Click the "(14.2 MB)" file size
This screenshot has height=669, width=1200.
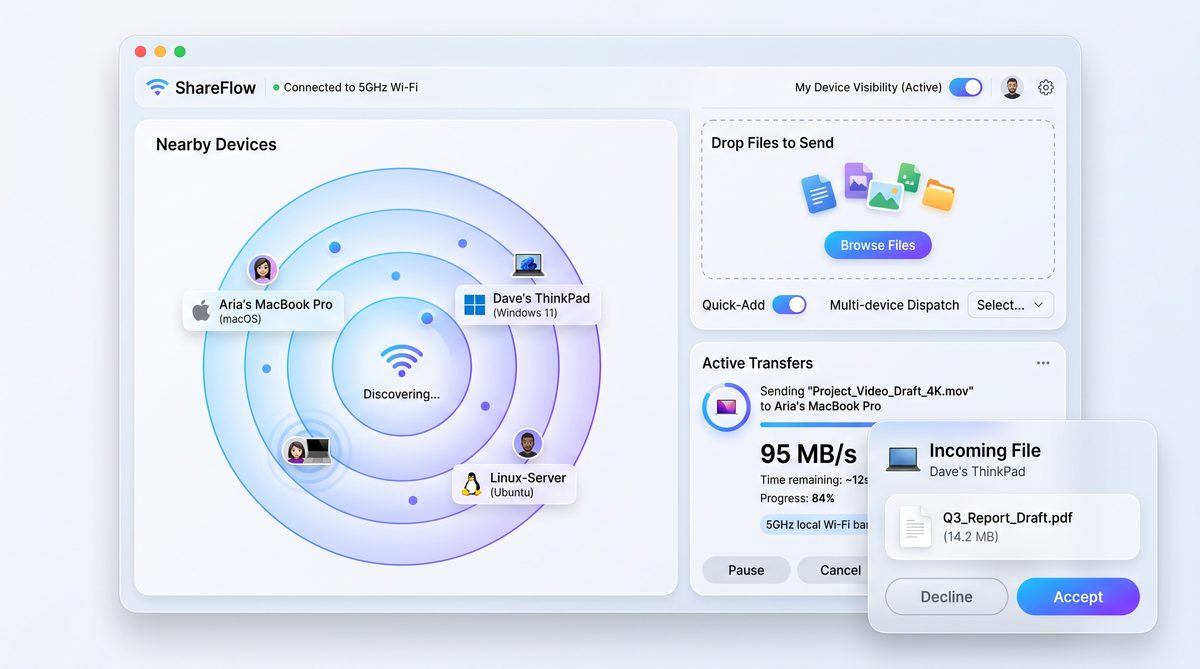click(971, 537)
